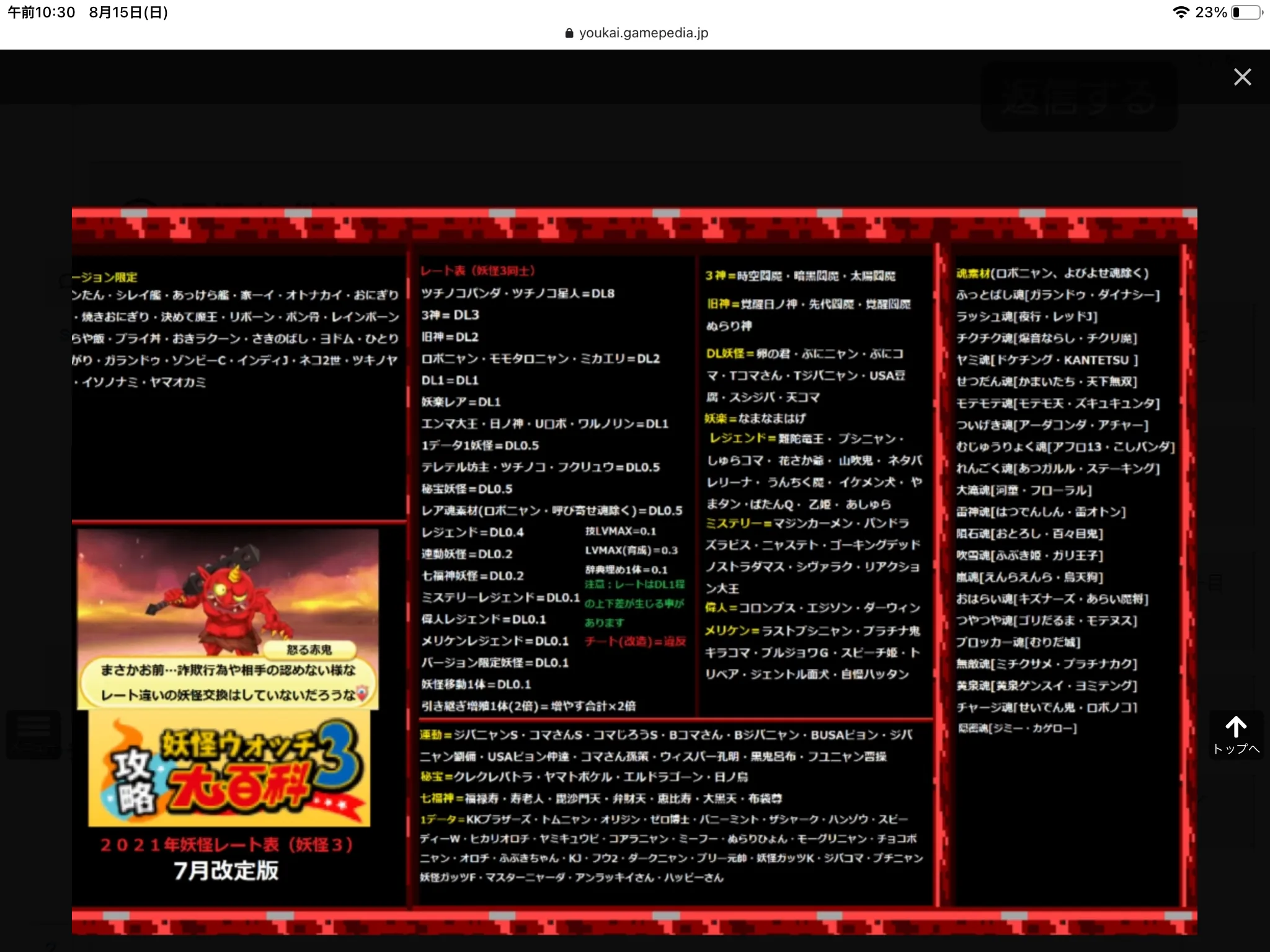
Task: Tap the ロボニャン・モモタロニャン・ミカエリ=DL2 line
Action: click(x=540, y=358)
